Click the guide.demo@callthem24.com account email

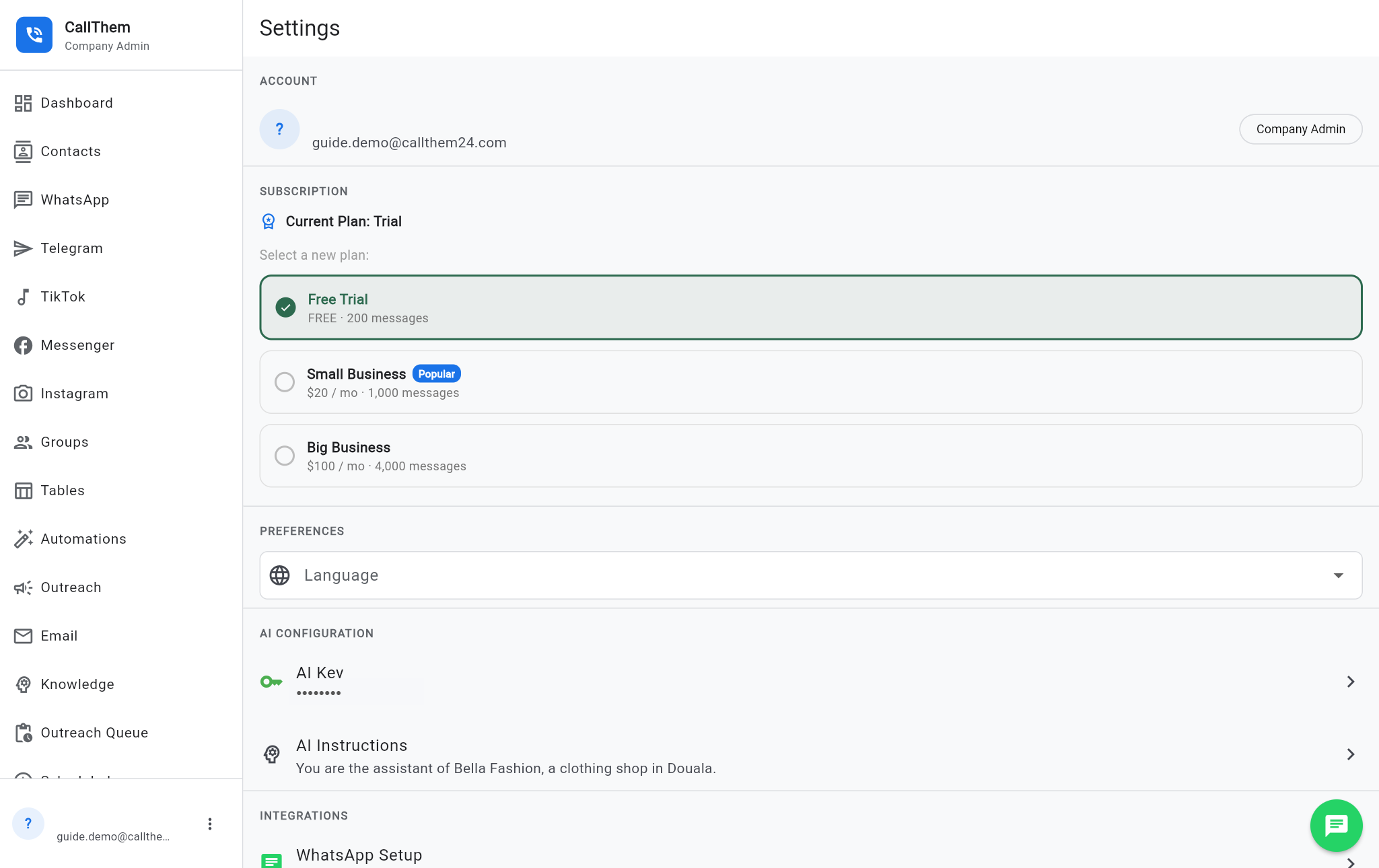pos(409,143)
